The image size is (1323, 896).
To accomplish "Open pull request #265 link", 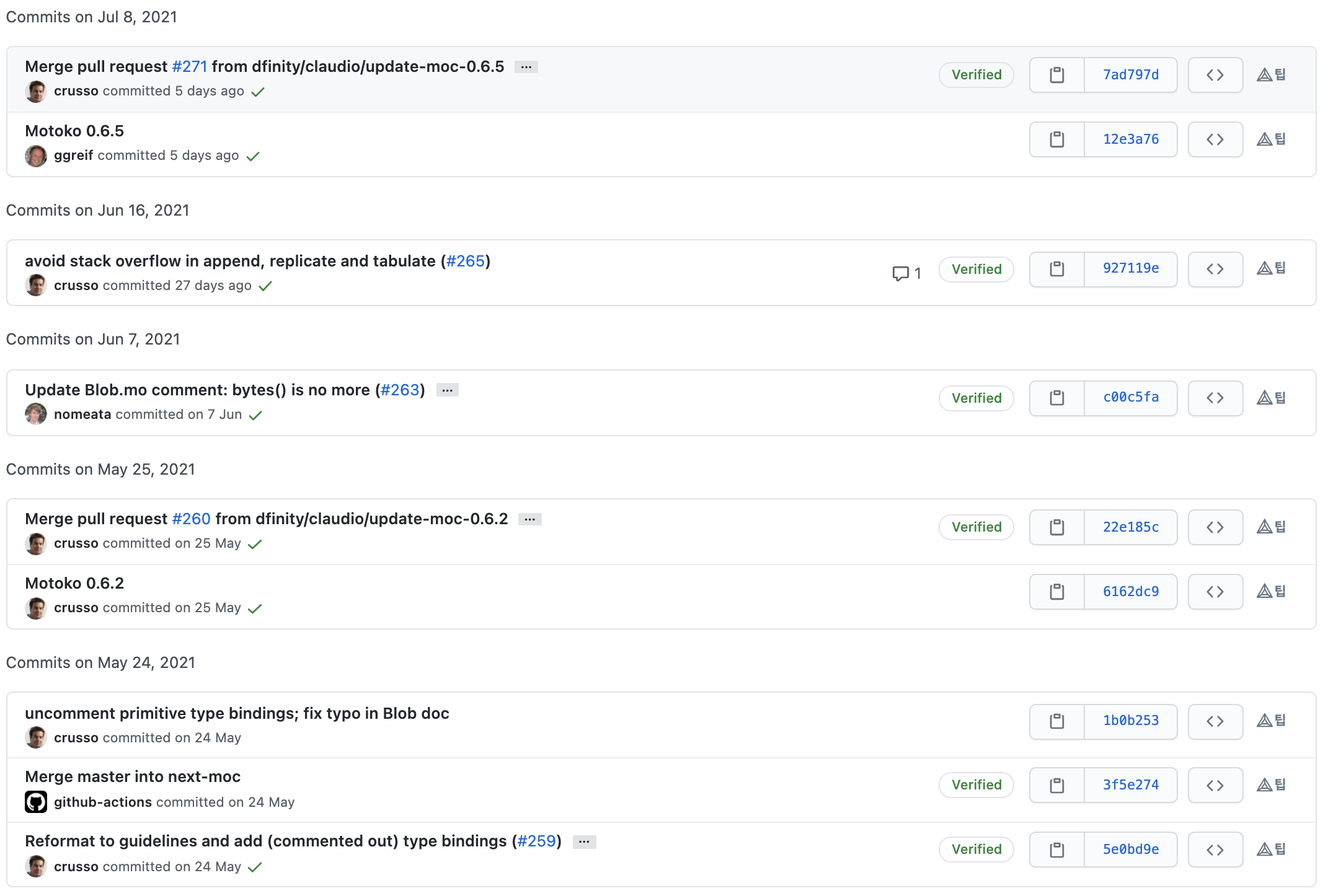I will (x=465, y=261).
